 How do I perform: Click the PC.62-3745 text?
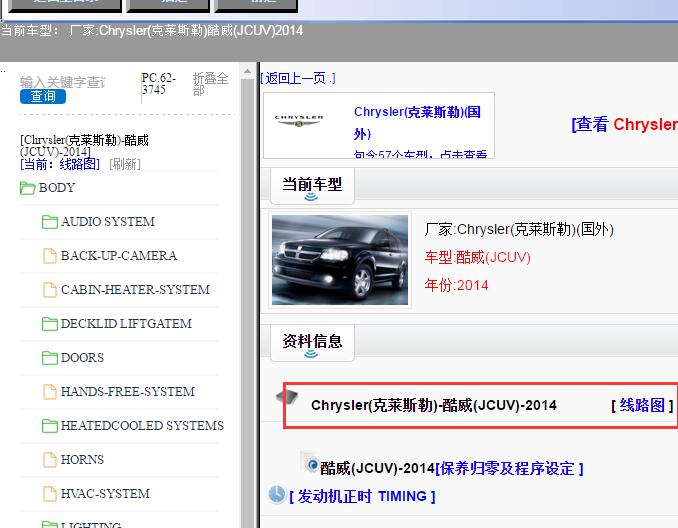(159, 84)
